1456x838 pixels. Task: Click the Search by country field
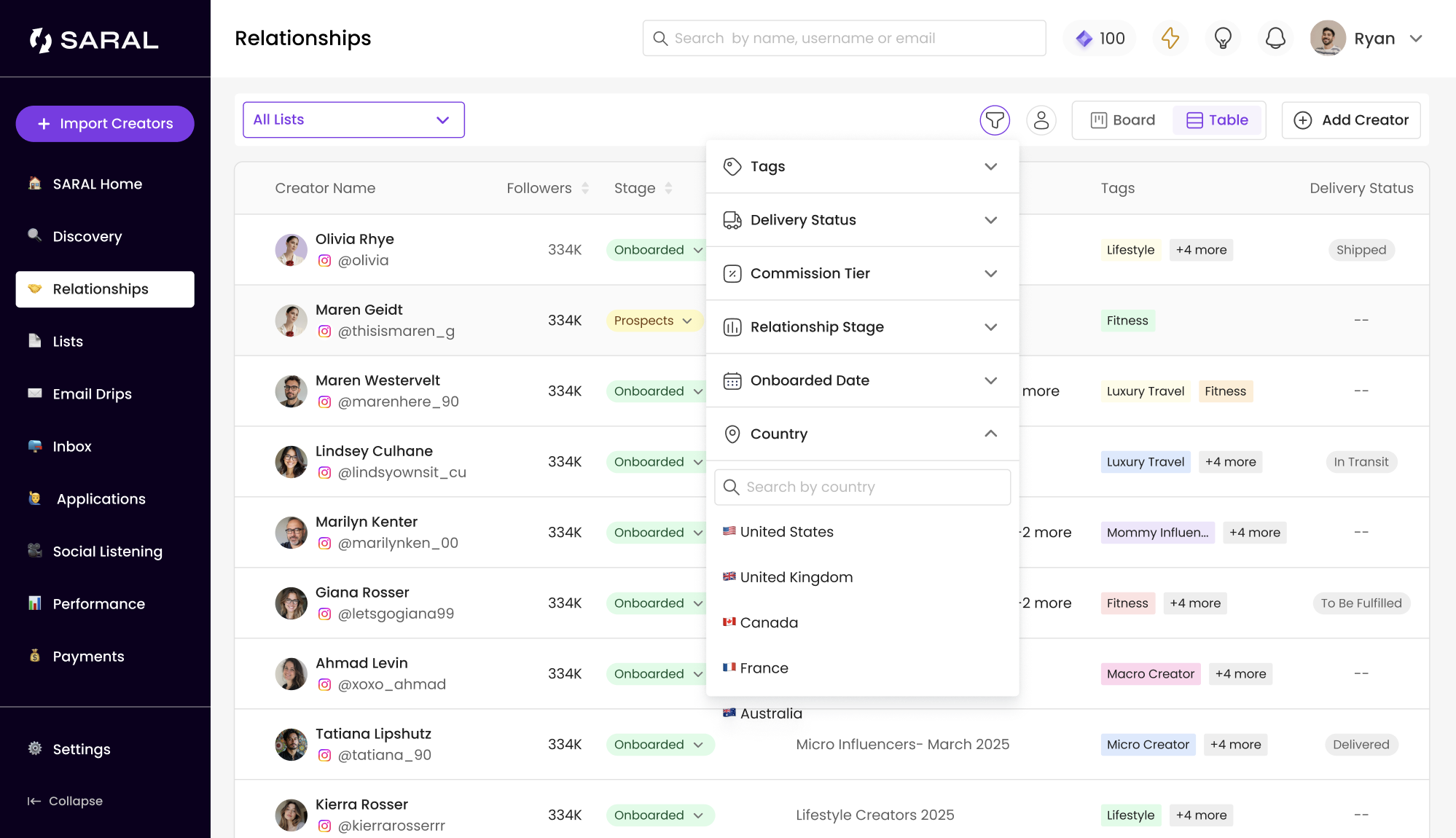tap(863, 487)
